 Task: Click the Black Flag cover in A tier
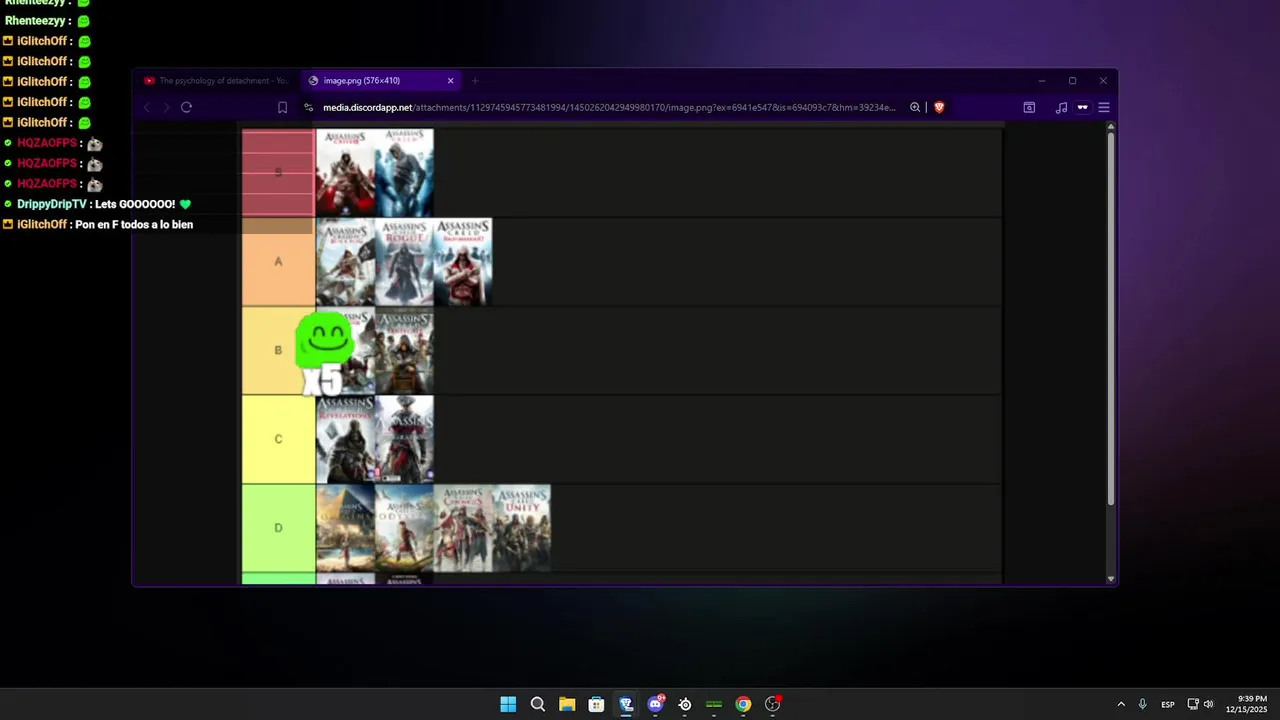[x=345, y=262]
